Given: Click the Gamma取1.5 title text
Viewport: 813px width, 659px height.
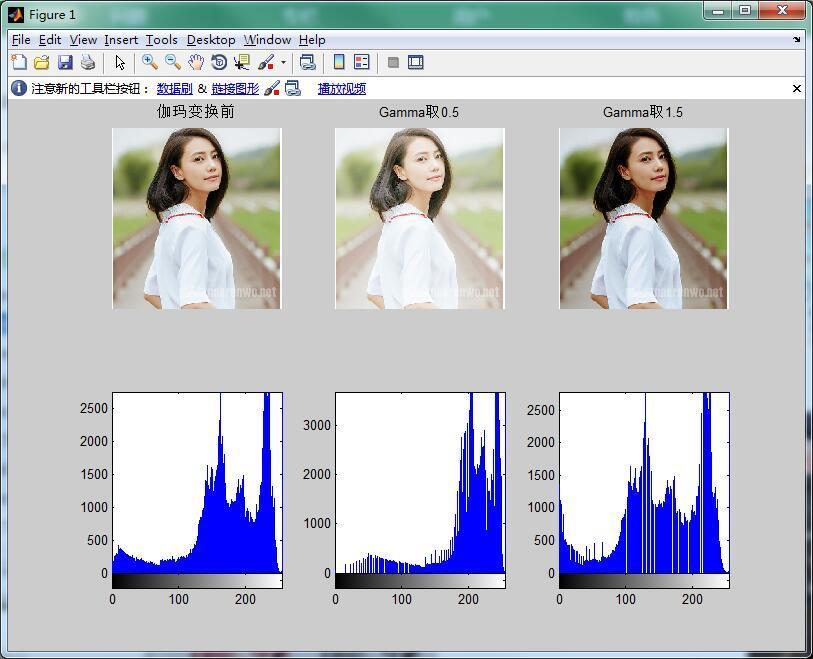Looking at the screenshot, I should pos(643,112).
